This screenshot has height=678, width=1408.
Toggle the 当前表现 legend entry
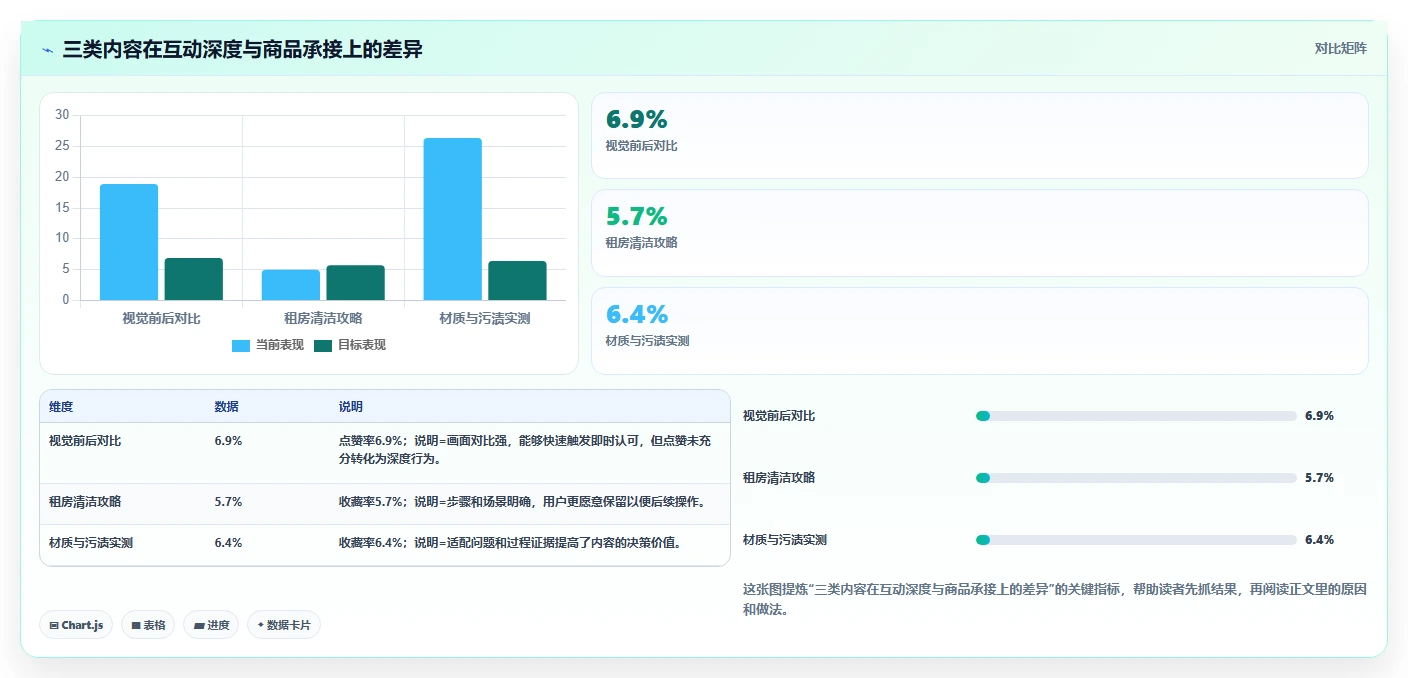(x=268, y=345)
